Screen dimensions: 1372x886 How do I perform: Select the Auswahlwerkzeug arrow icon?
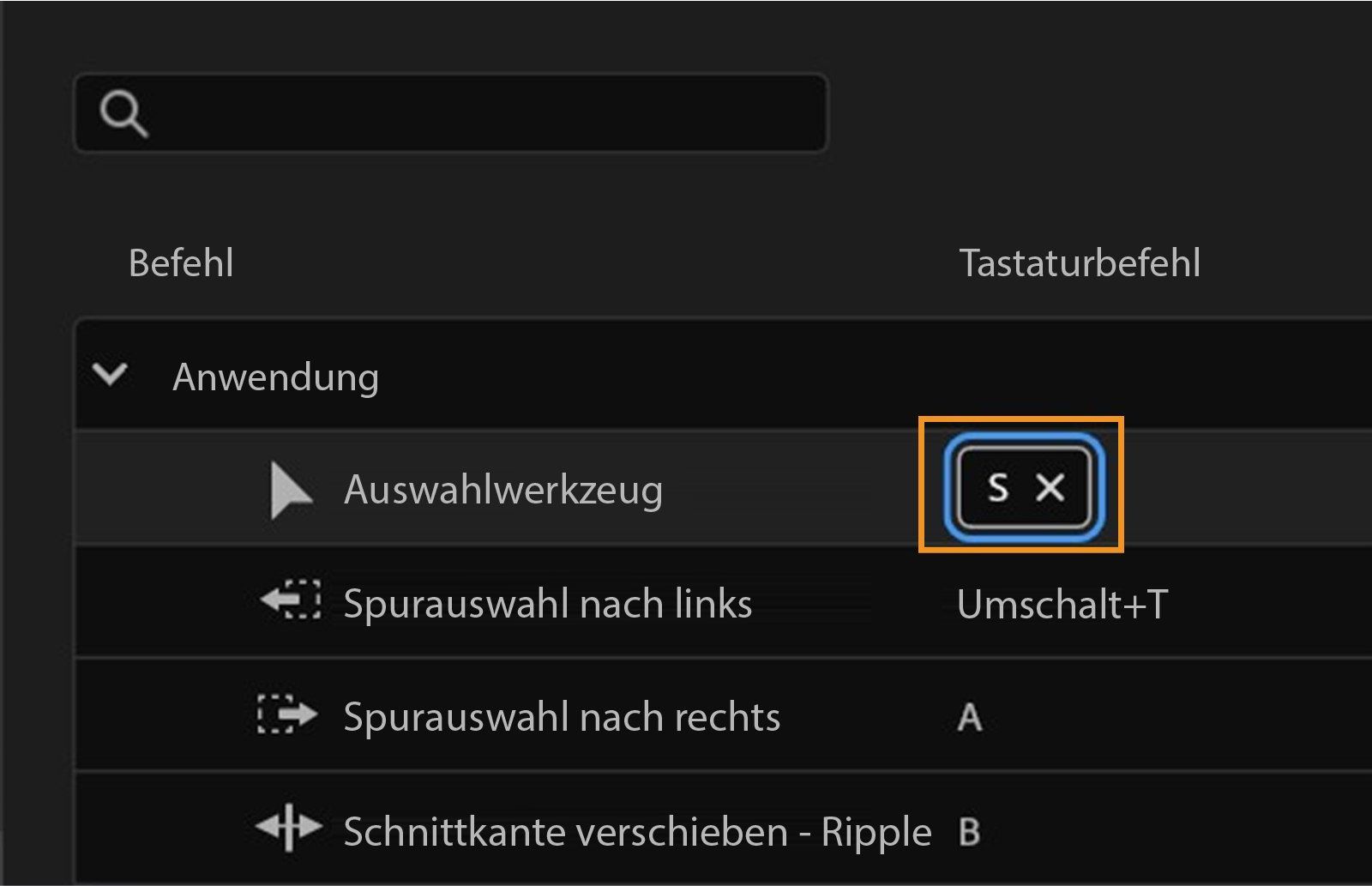coord(290,489)
